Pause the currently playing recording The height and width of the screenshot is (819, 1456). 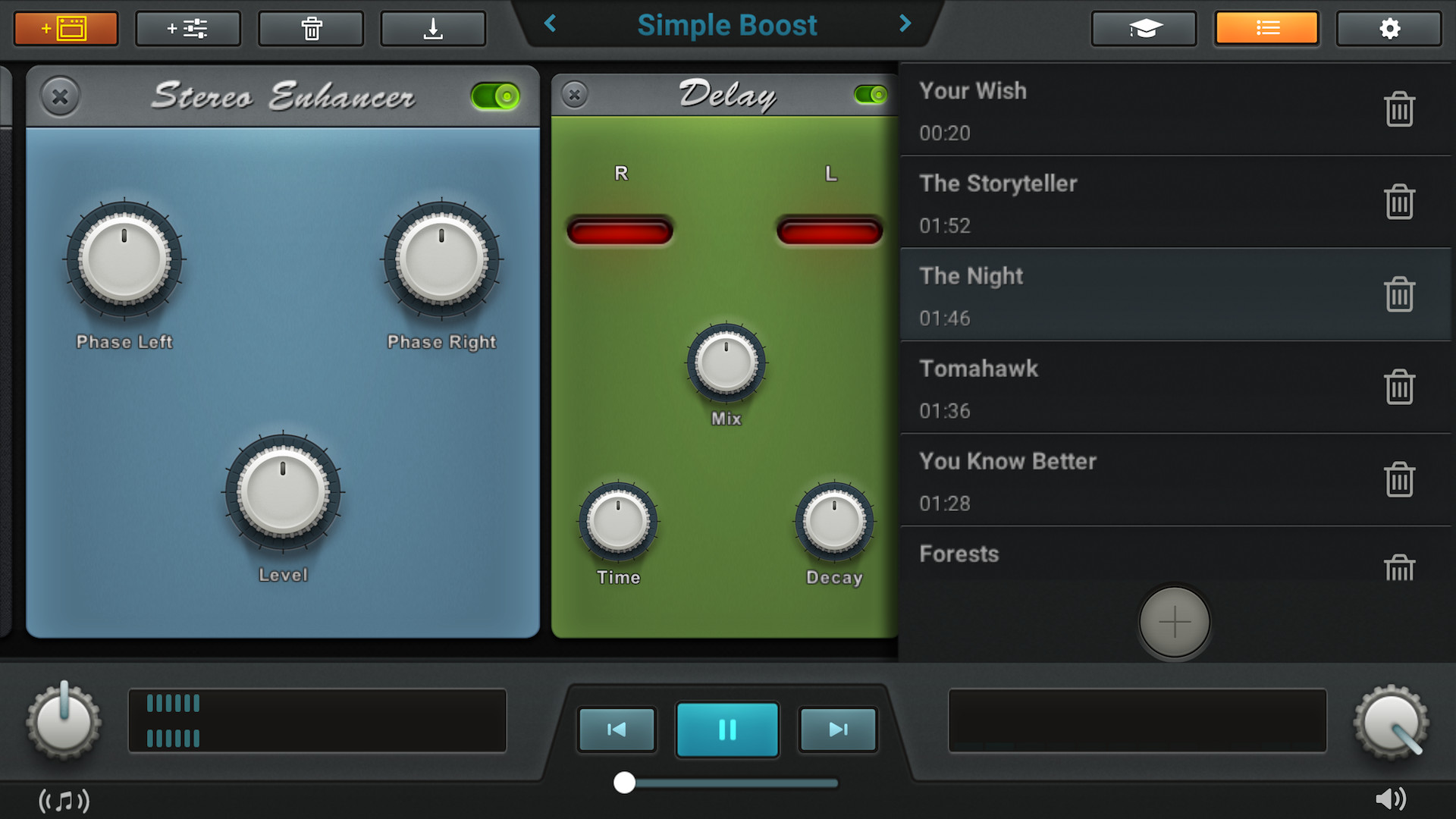[x=726, y=730]
